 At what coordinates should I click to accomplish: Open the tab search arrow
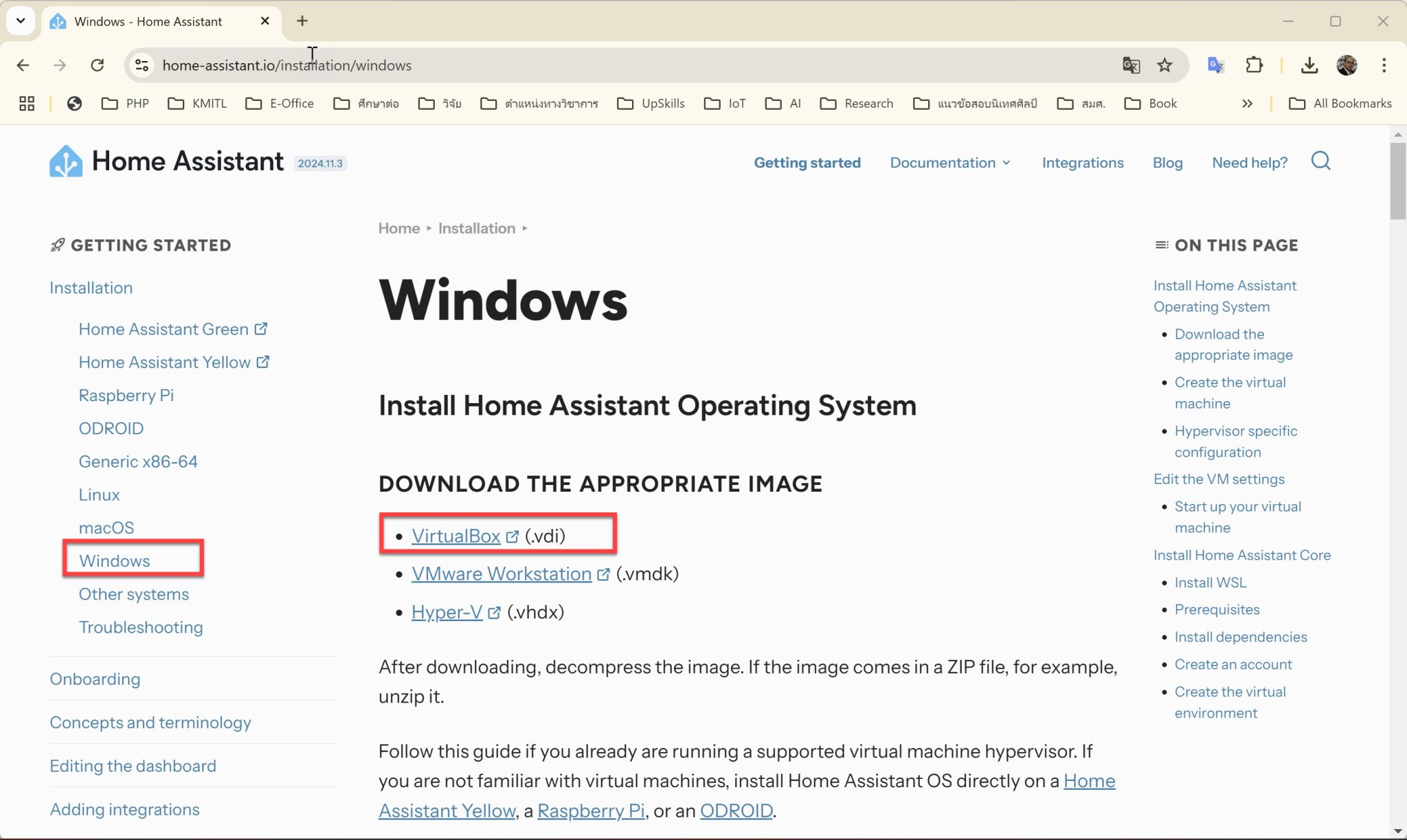click(21, 21)
